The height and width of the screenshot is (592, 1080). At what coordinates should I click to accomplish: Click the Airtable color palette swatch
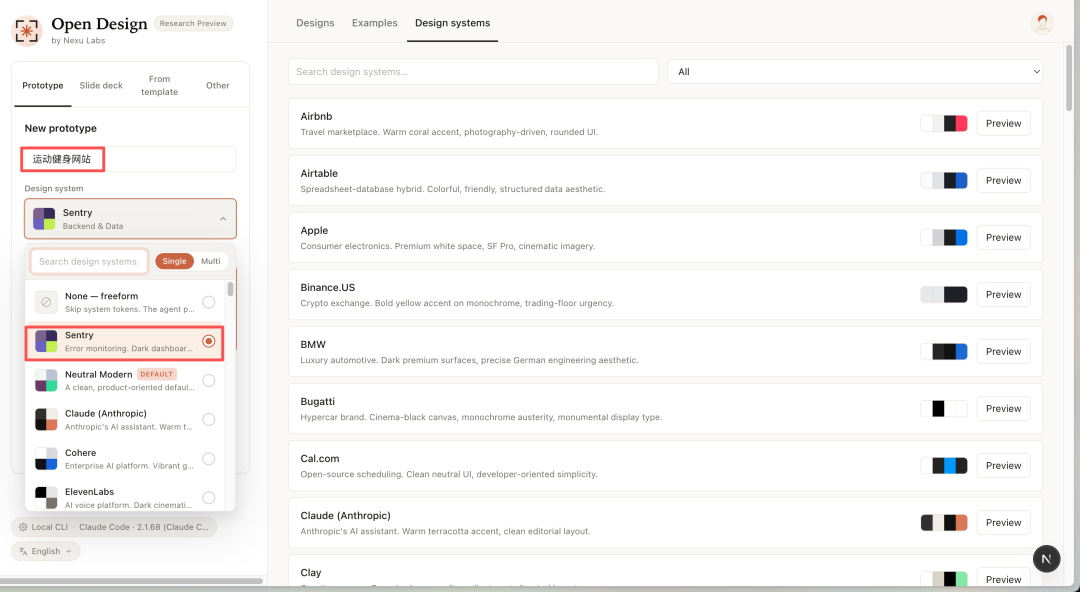[x=944, y=181]
